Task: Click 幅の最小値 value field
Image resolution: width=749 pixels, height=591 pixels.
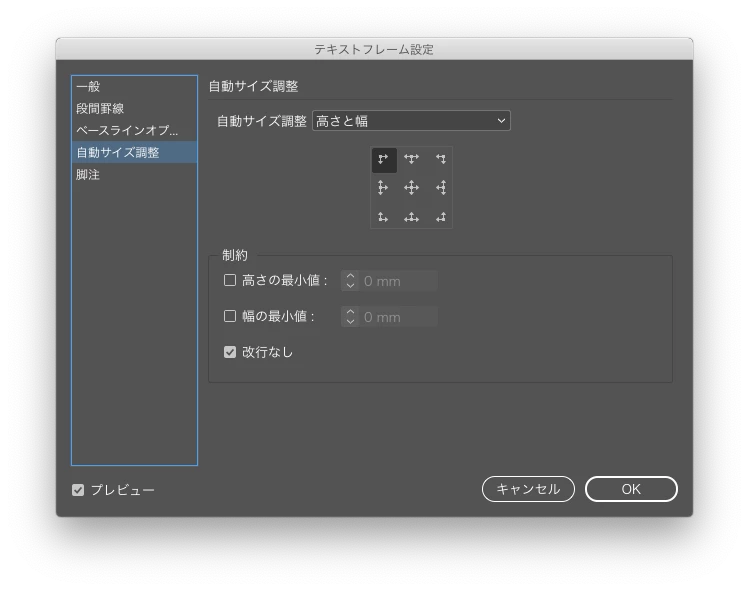Action: (x=398, y=317)
